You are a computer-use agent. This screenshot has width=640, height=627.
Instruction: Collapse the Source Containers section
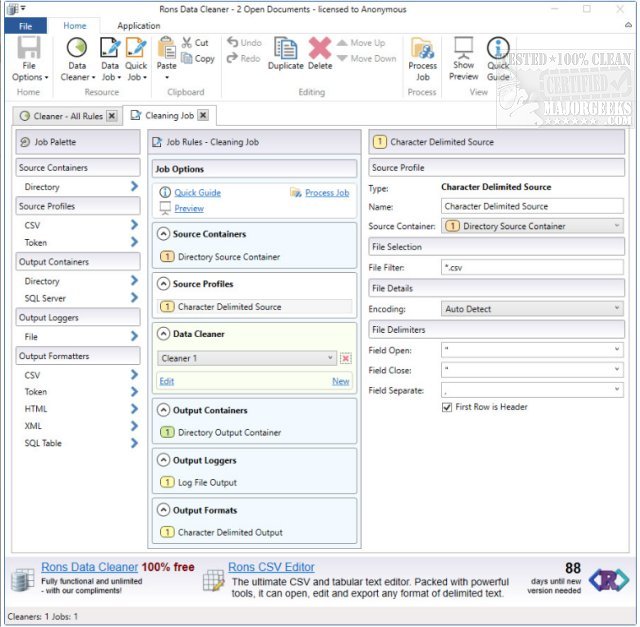coord(163,234)
